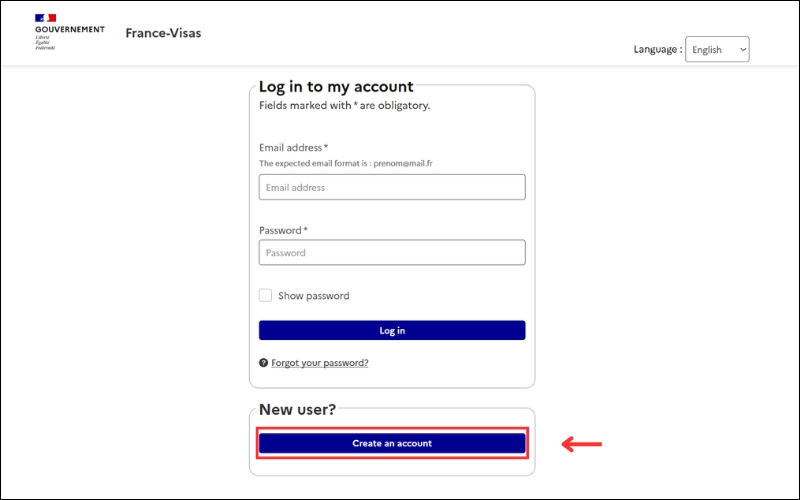Follow the Forgot your password? link

coord(320,363)
